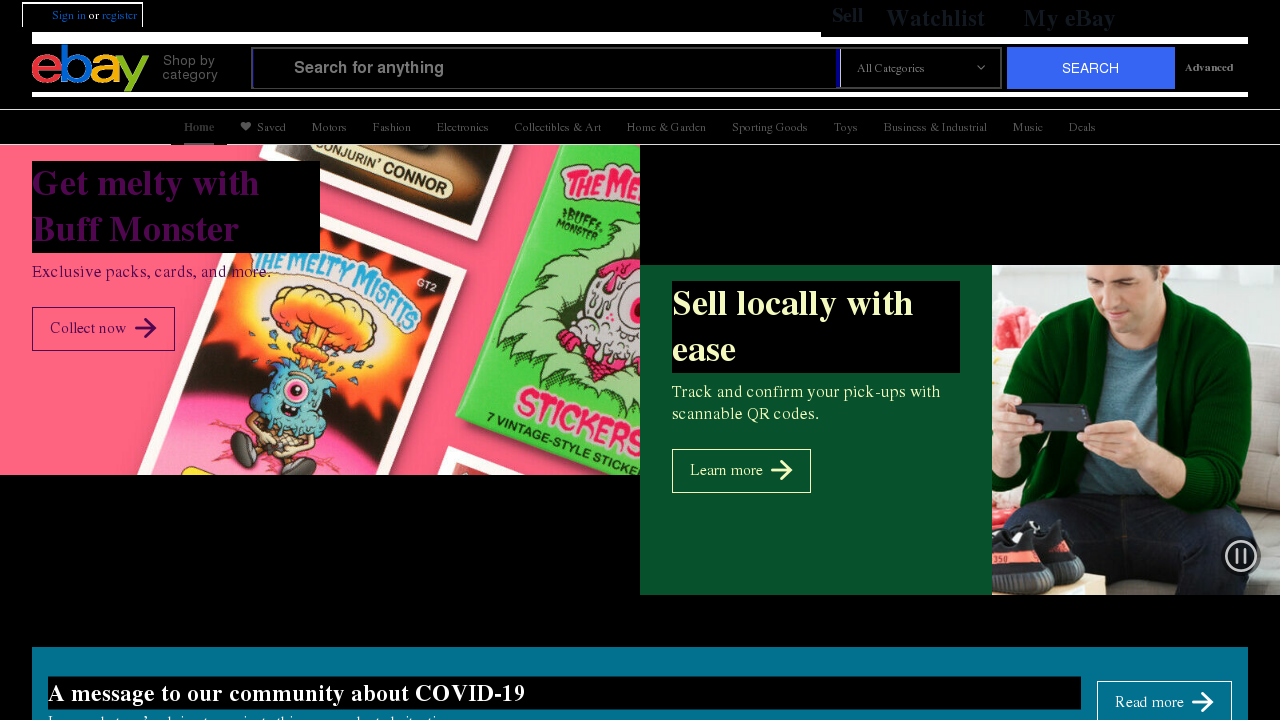Open the Advanced search link
The height and width of the screenshot is (720, 1280).
coord(1209,68)
